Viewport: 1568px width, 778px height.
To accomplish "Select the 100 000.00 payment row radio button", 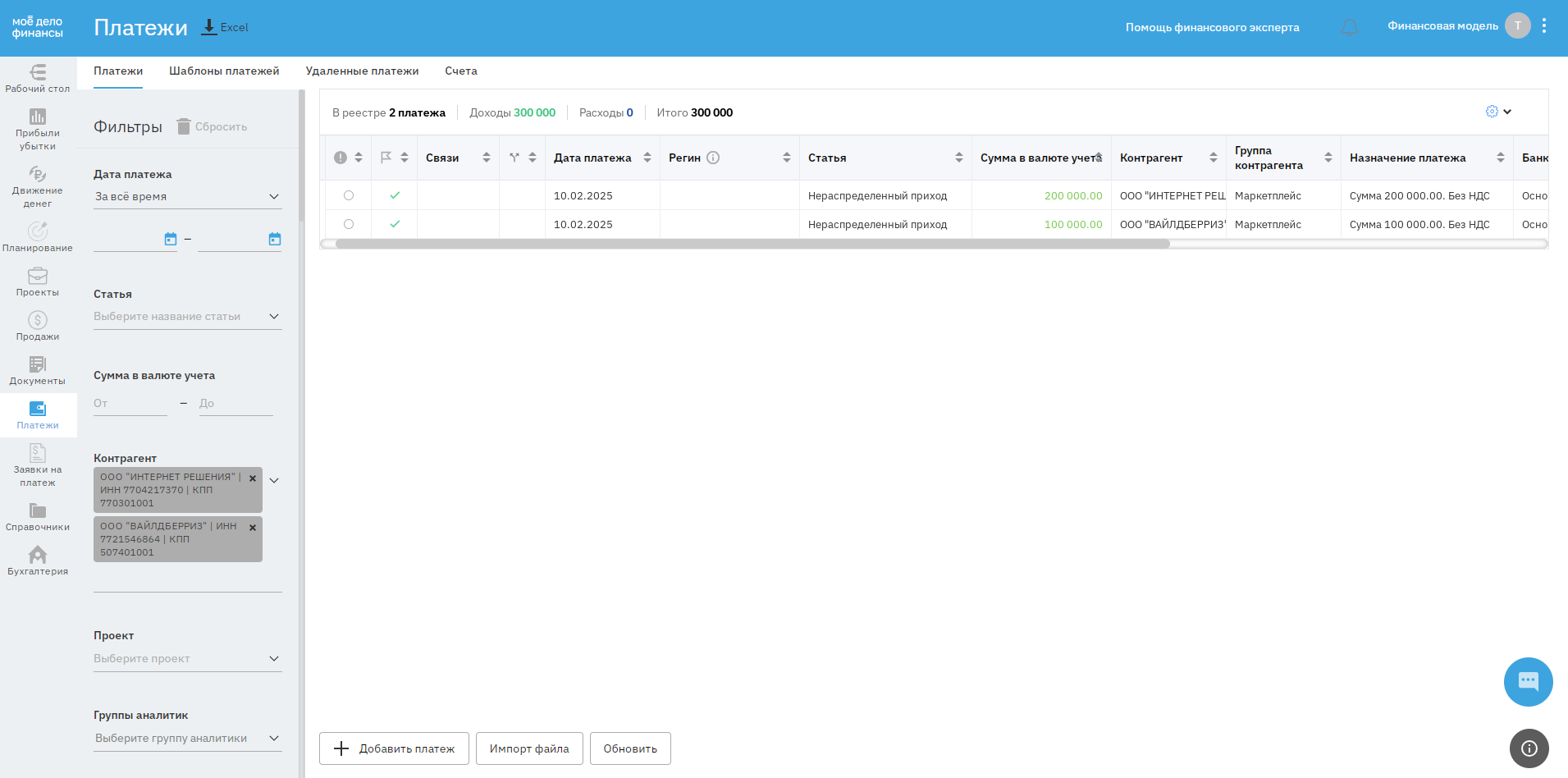I will (349, 224).
